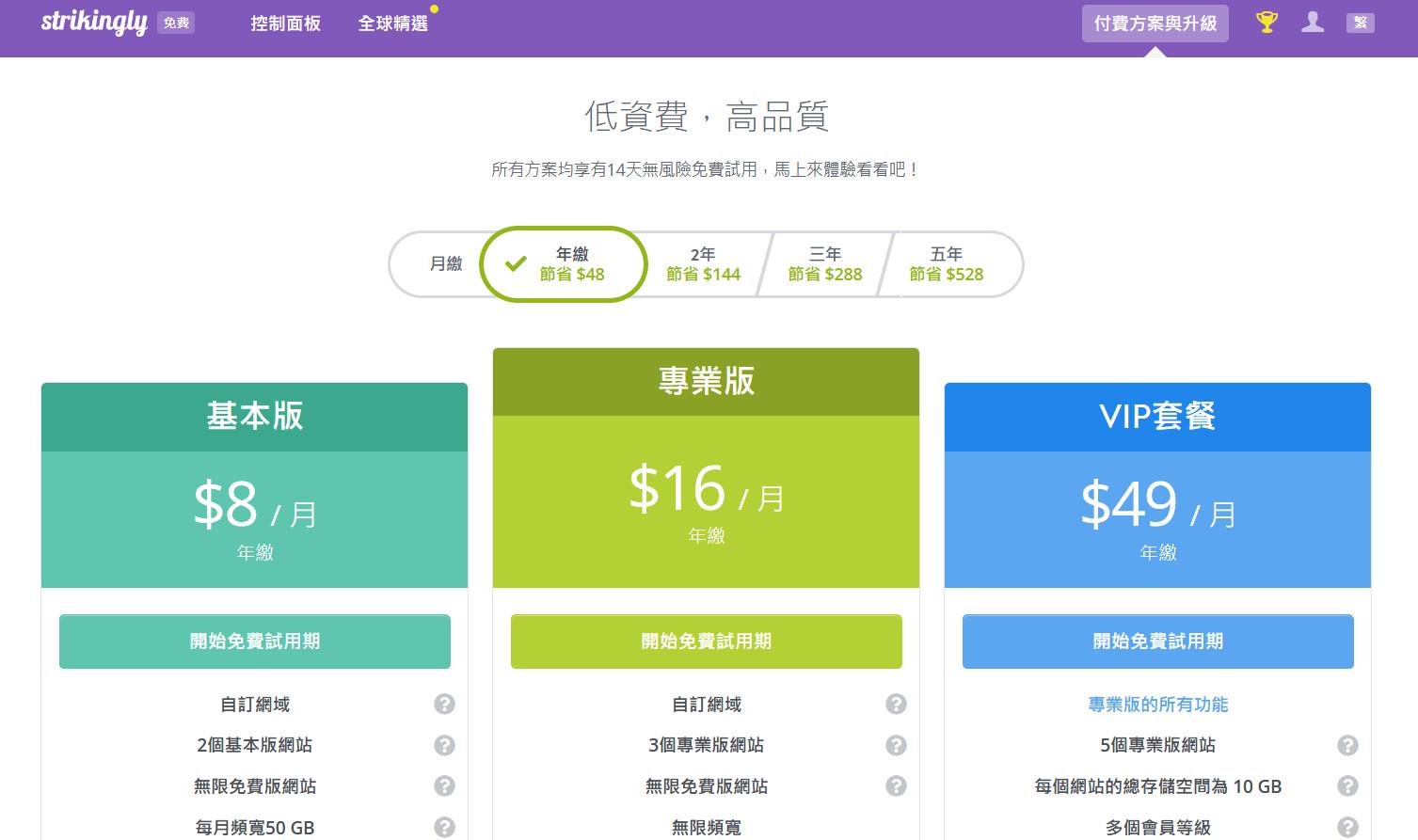Select the 年繳 yearly billing option
This screenshot has width=1418, height=840.
(565, 264)
